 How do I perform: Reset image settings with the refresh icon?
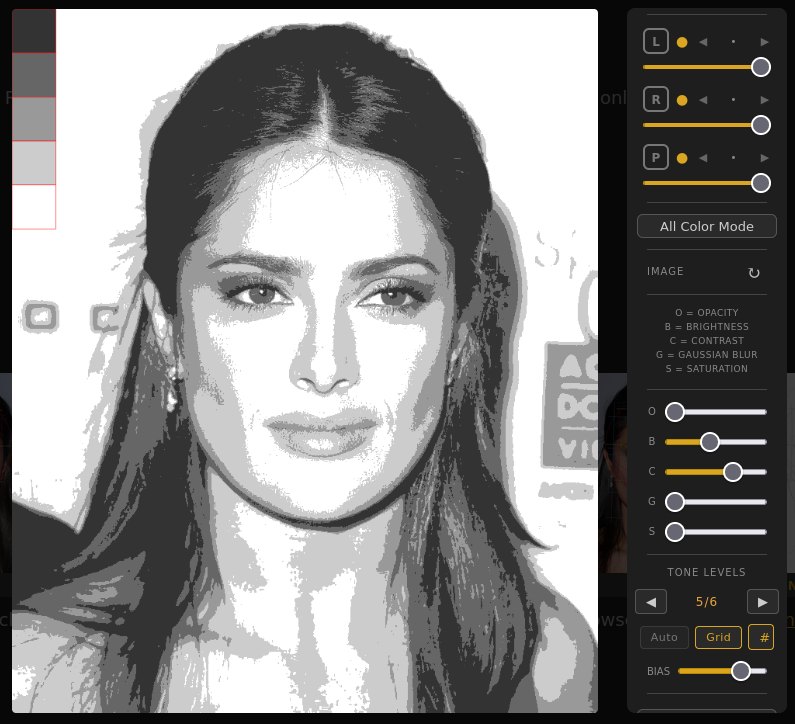pos(754,273)
